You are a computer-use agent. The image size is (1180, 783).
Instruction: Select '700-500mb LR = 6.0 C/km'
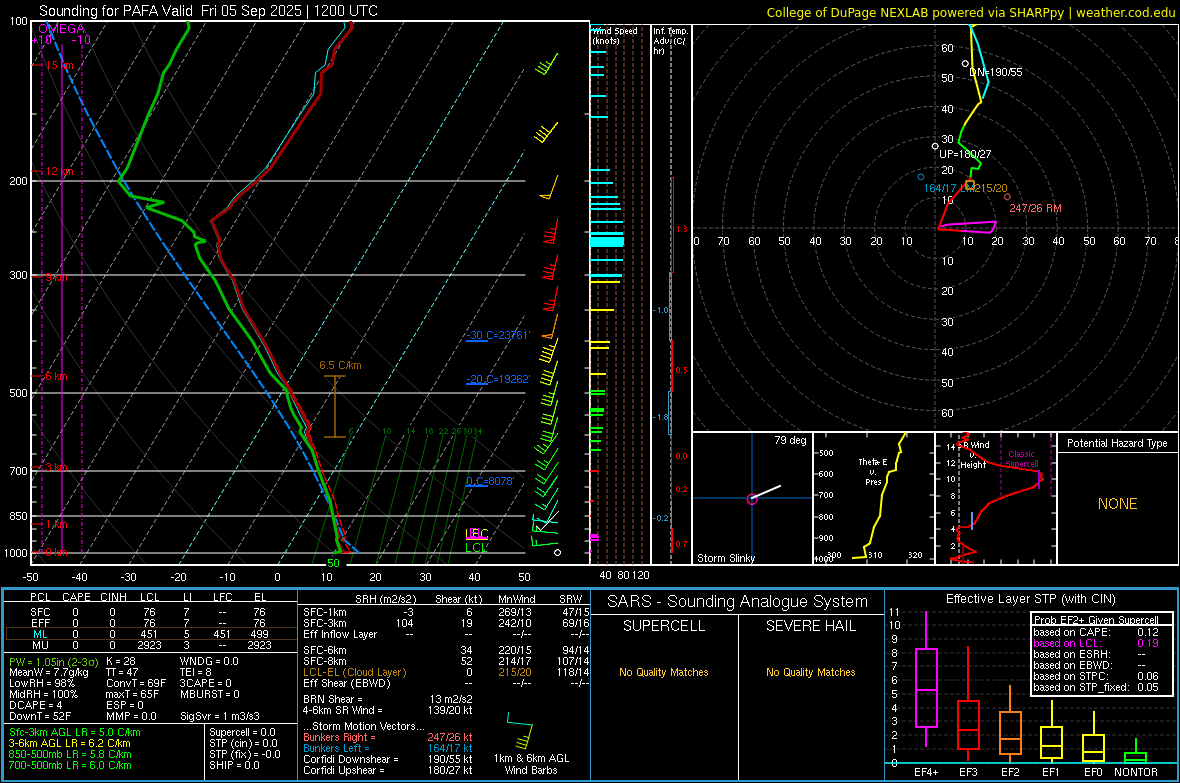click(x=70, y=765)
